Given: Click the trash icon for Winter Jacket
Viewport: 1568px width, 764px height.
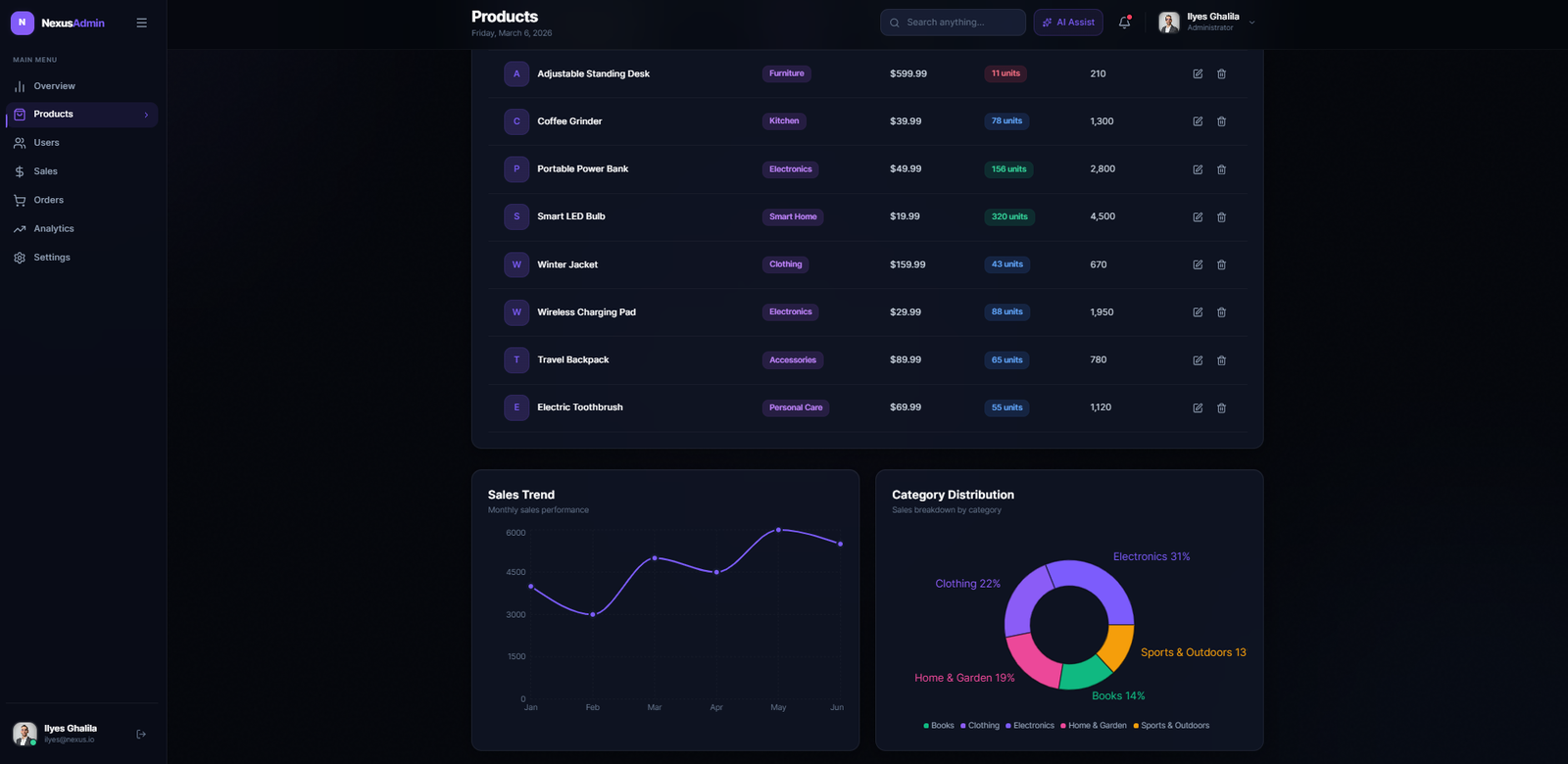Looking at the screenshot, I should (1221, 264).
